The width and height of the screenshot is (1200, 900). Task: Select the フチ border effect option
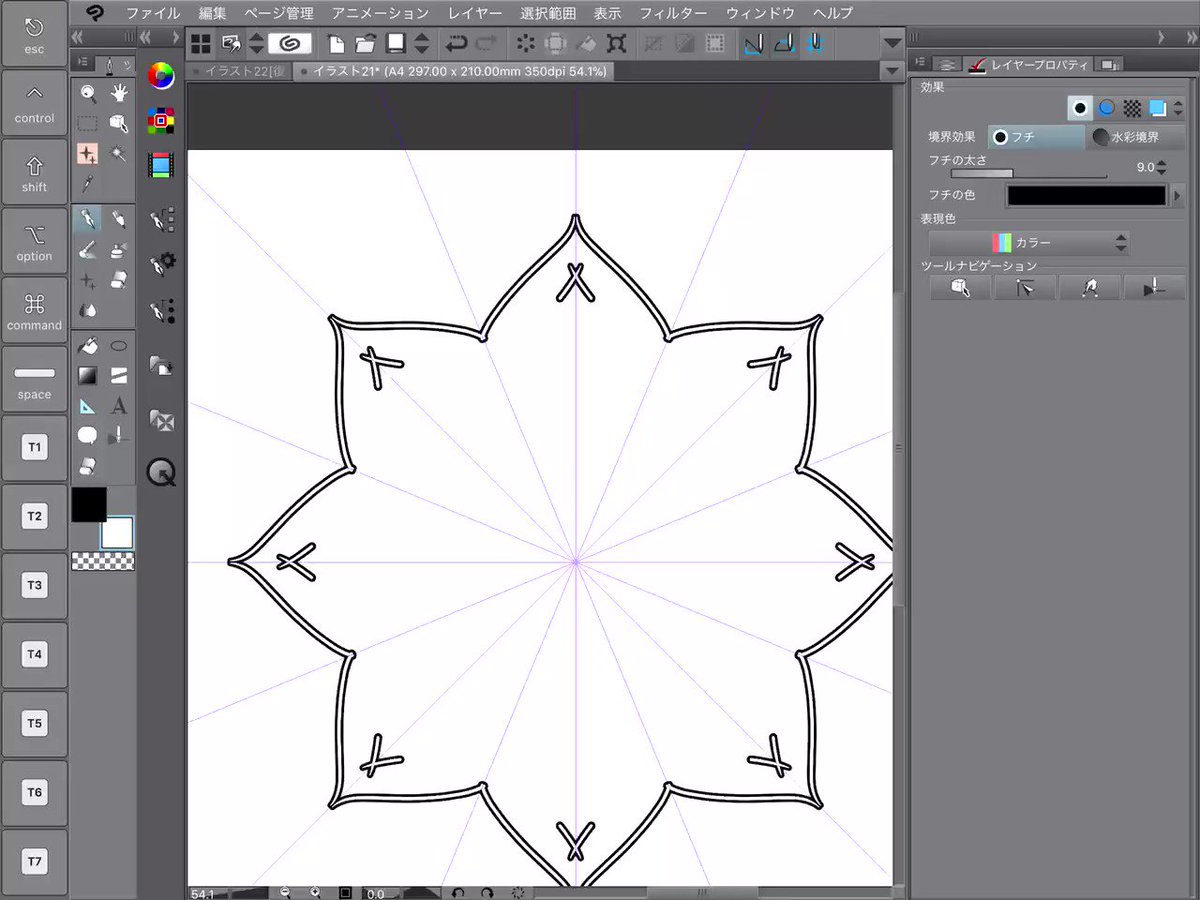coord(1036,137)
